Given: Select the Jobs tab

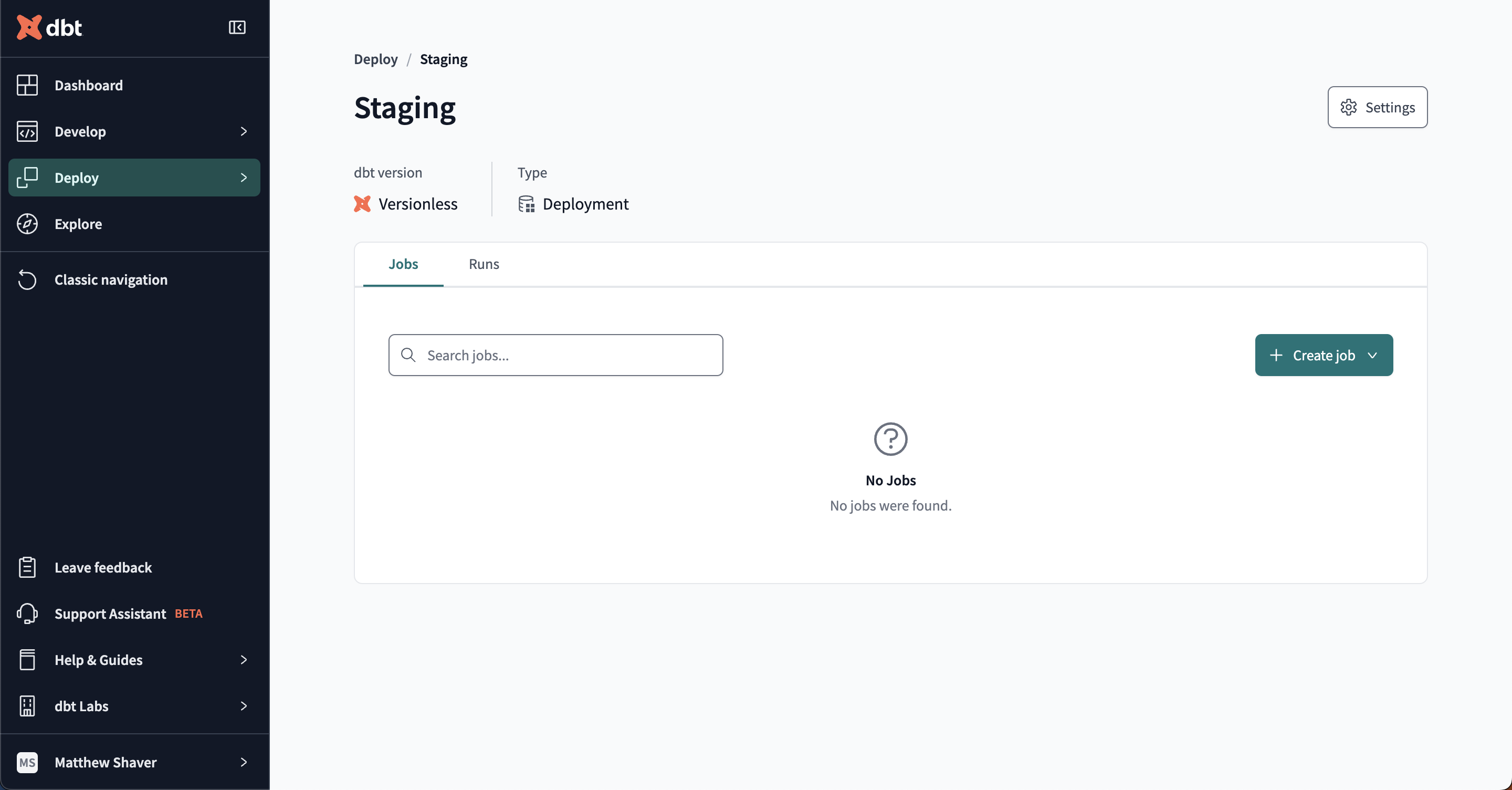Looking at the screenshot, I should [x=403, y=264].
